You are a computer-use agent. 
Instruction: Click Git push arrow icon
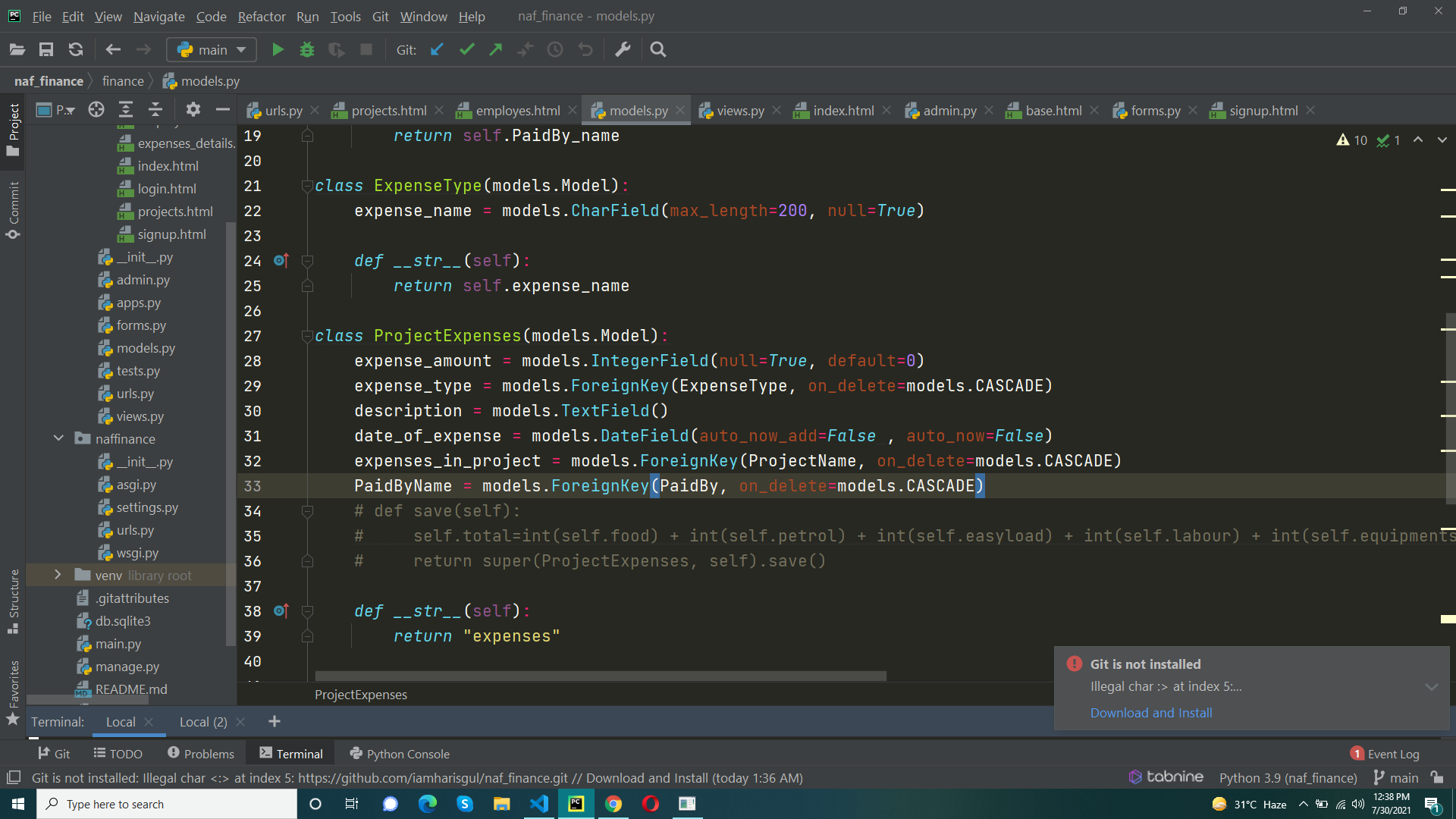[x=496, y=50]
